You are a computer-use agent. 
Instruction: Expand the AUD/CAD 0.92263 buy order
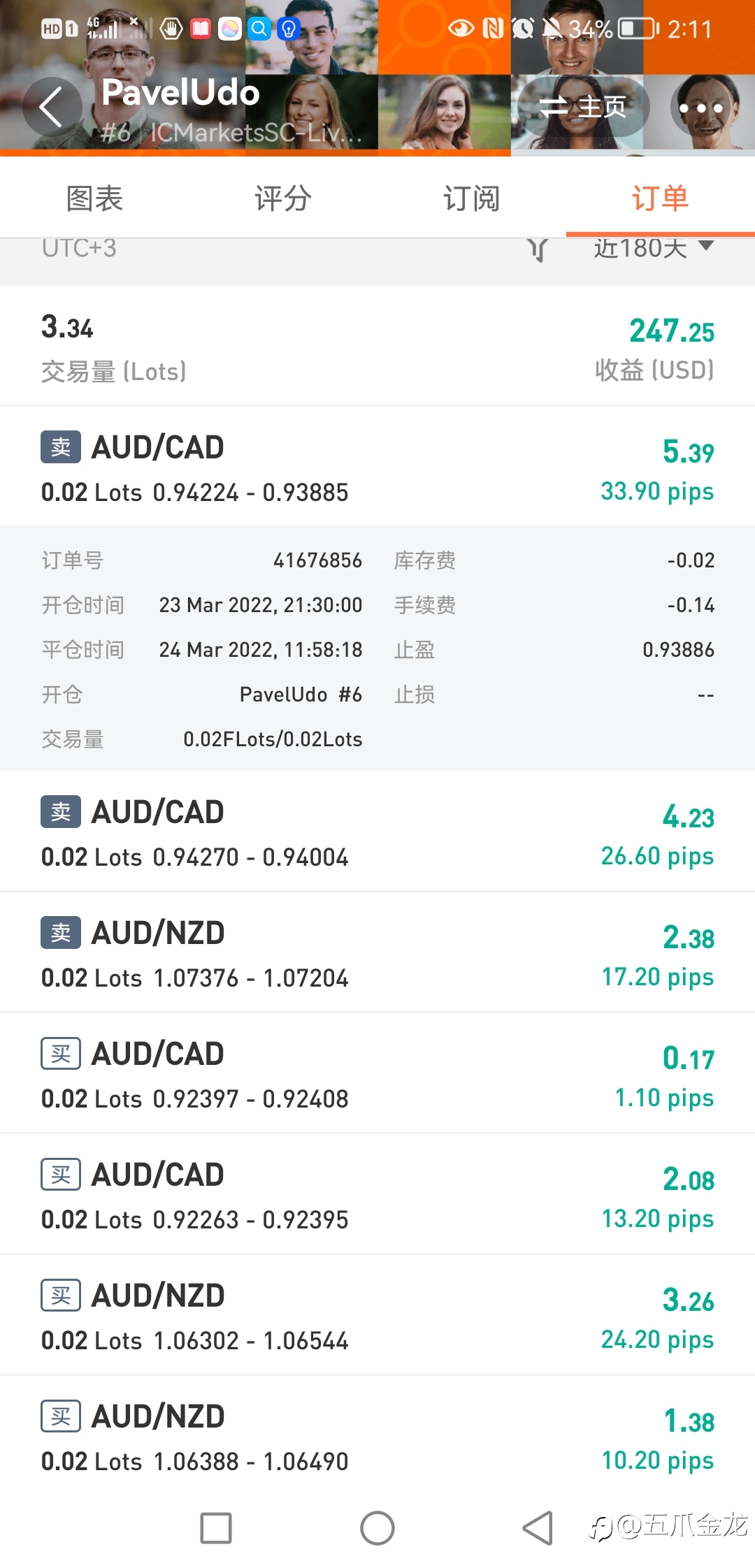pyautogui.click(x=377, y=1195)
